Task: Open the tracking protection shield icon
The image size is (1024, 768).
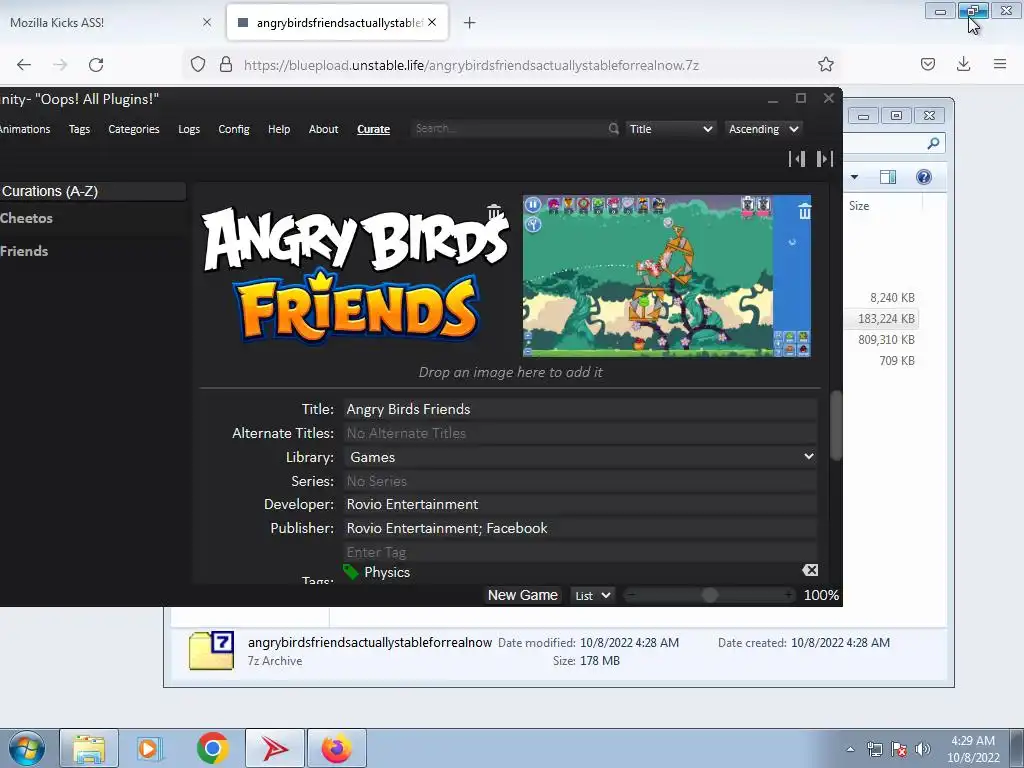Action: point(198,64)
